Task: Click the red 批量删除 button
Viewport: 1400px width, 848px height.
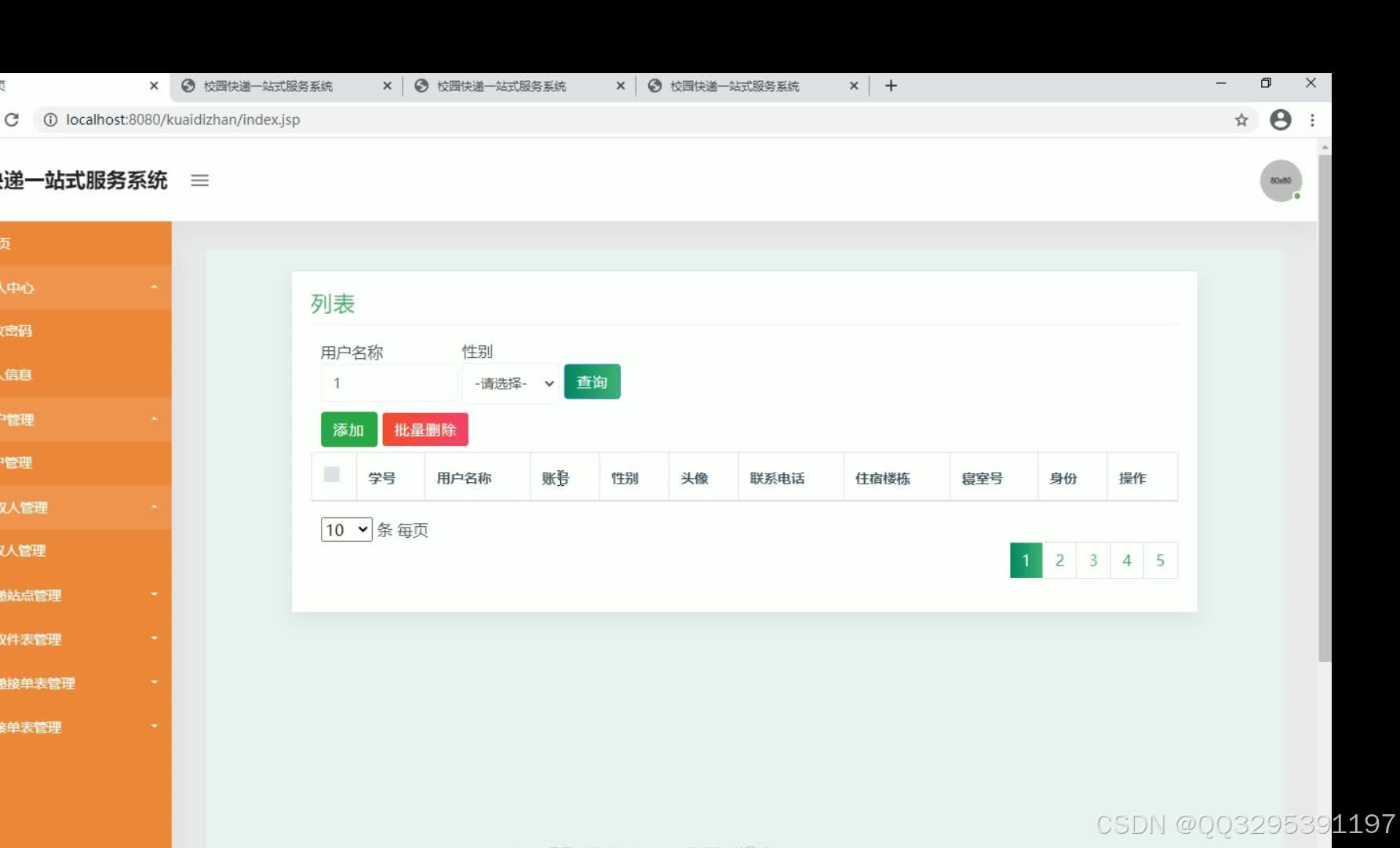Action: click(425, 429)
